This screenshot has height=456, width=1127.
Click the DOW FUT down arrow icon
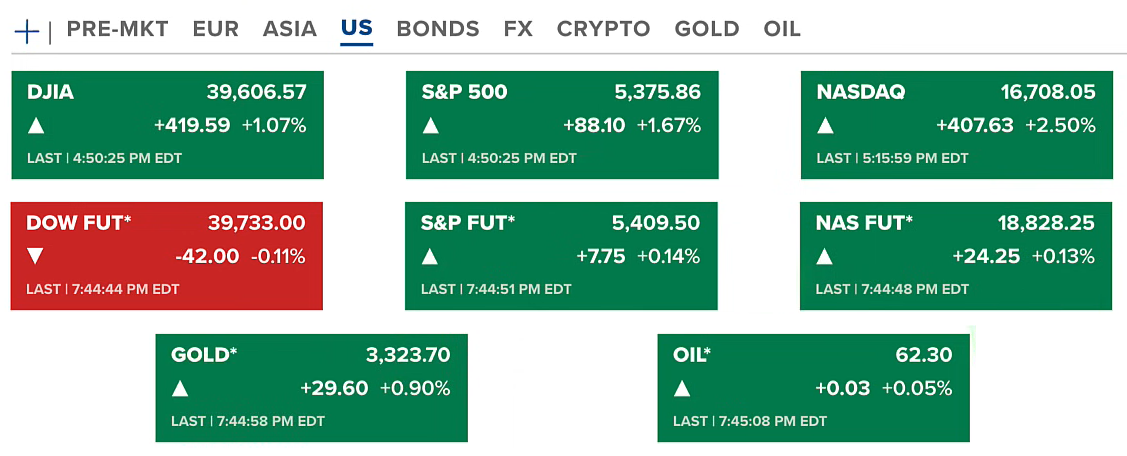pyautogui.click(x=36, y=256)
